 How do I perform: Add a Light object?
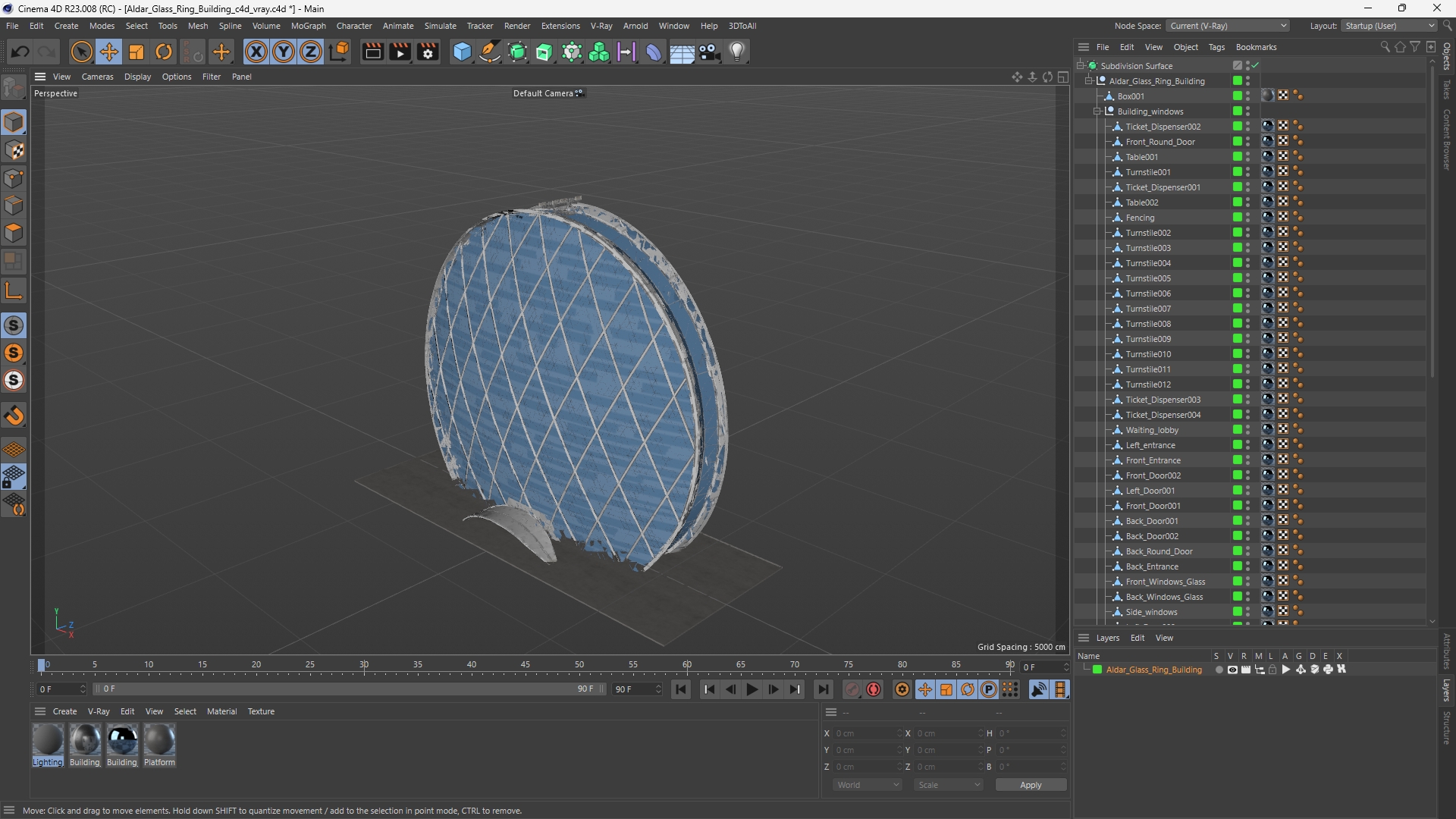click(x=737, y=52)
